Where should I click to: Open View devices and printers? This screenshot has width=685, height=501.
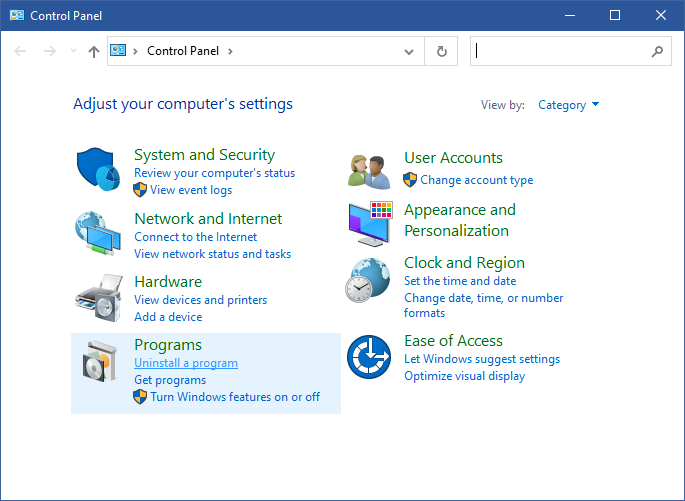click(x=201, y=300)
